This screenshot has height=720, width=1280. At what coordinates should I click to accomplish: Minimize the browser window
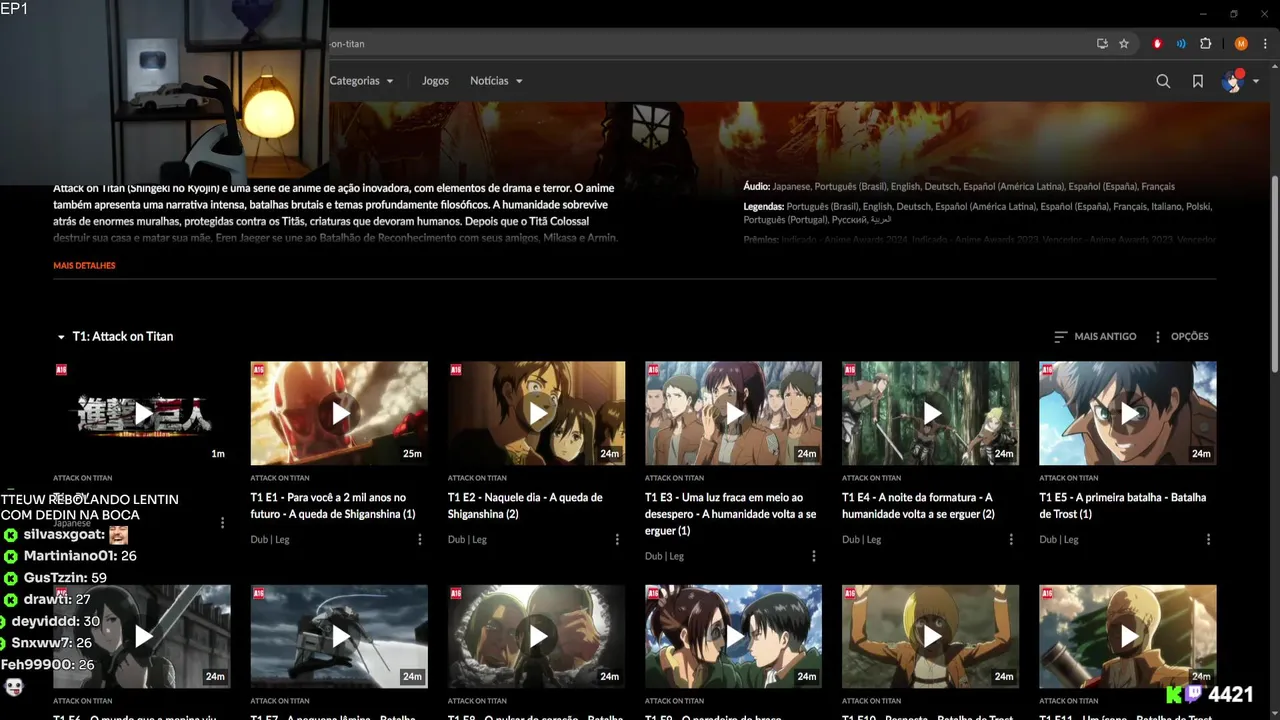[1203, 14]
